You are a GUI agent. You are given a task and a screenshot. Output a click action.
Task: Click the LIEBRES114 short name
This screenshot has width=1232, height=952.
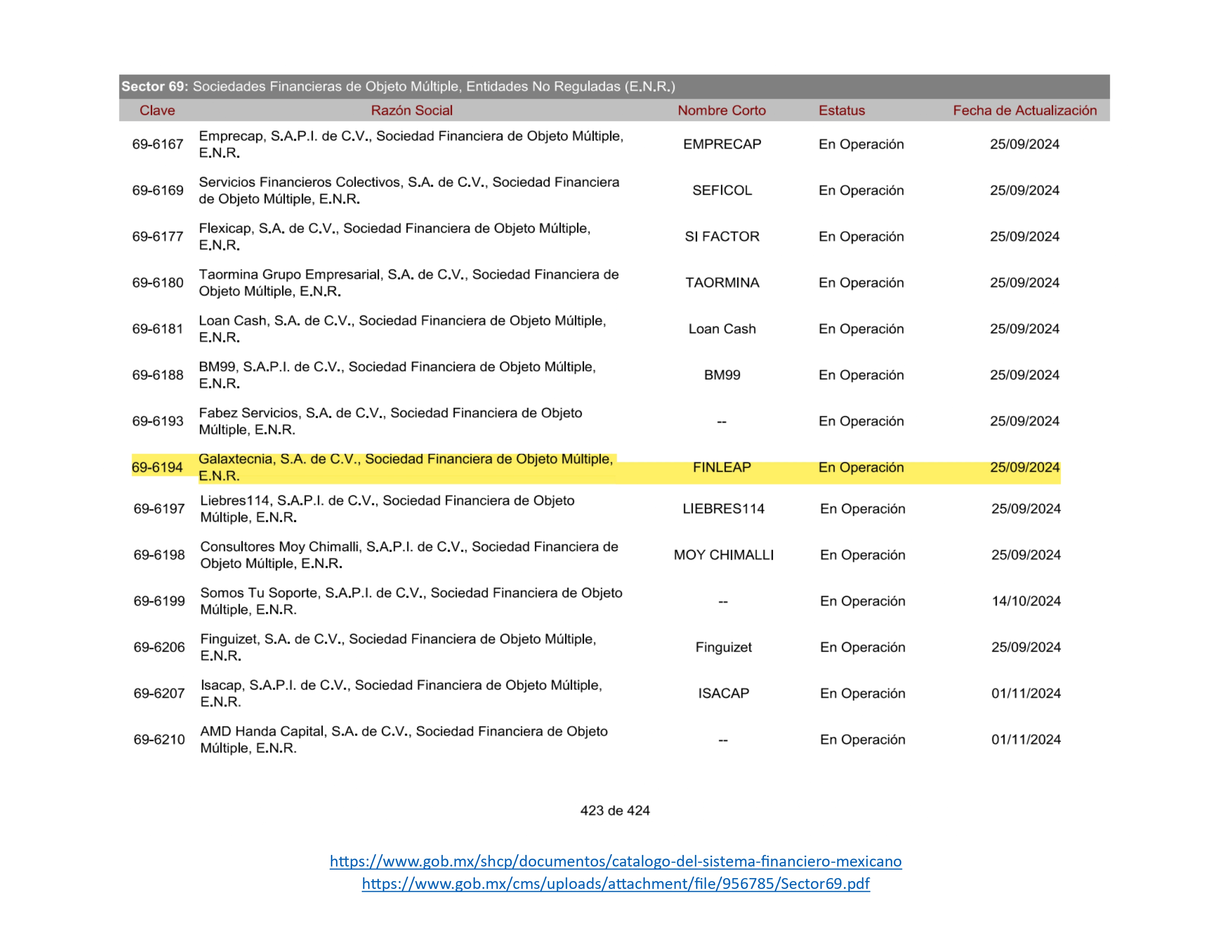point(724,509)
